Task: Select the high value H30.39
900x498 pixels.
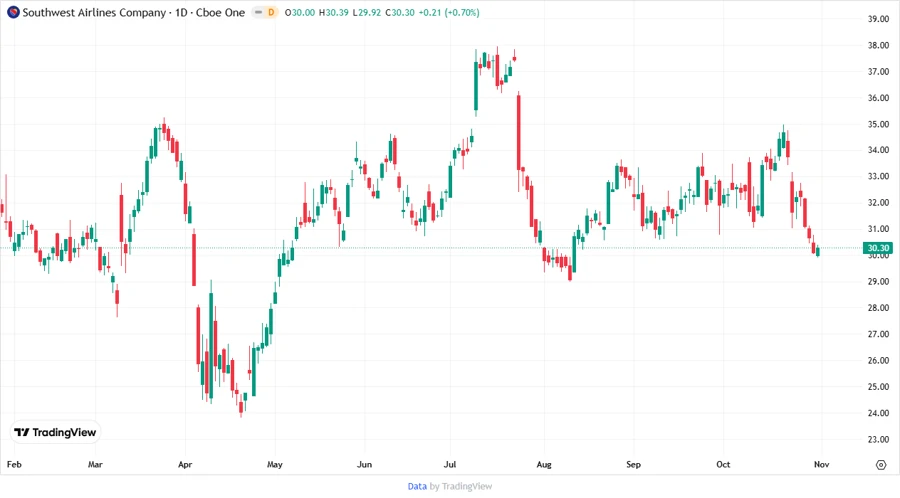Action: (x=333, y=12)
